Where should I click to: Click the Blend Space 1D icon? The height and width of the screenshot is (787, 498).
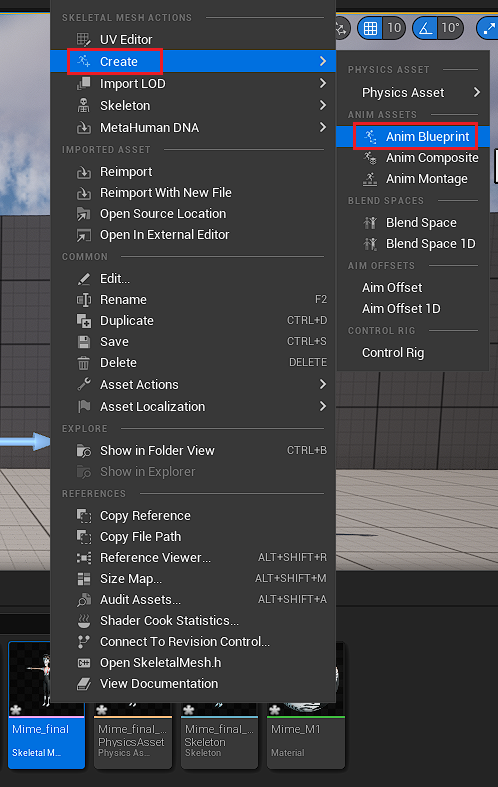370,244
